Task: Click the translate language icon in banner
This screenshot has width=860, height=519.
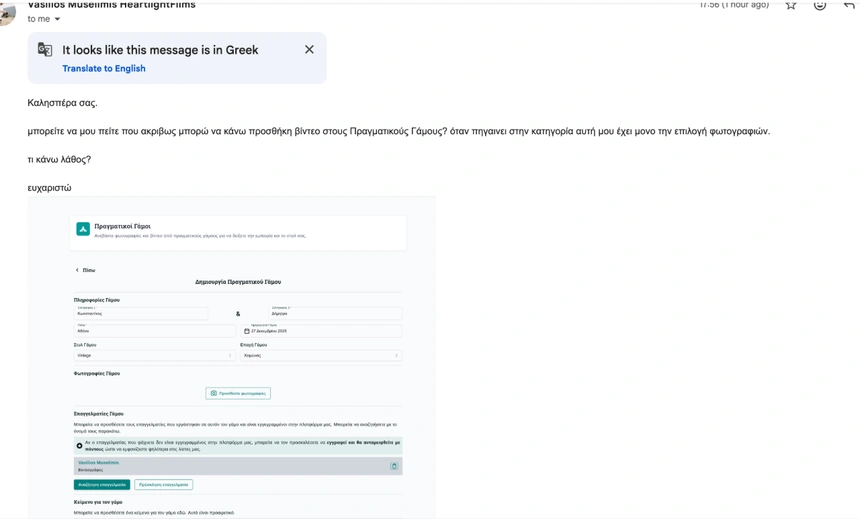Action: point(45,50)
